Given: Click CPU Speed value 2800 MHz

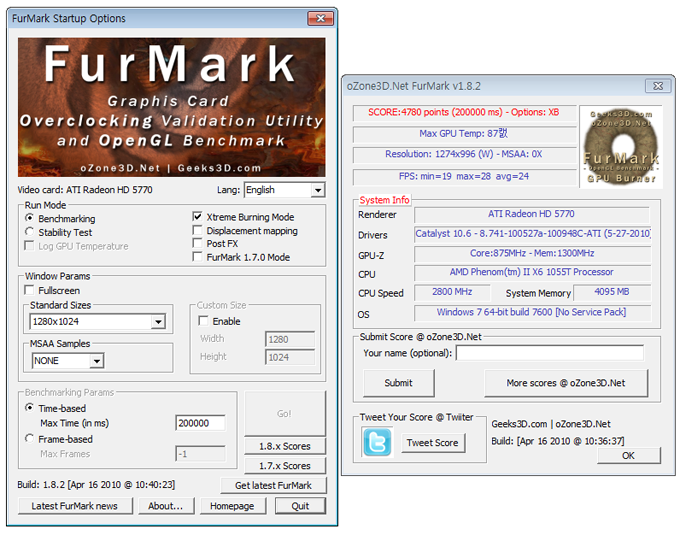Looking at the screenshot, I should pyautogui.click(x=452, y=292).
